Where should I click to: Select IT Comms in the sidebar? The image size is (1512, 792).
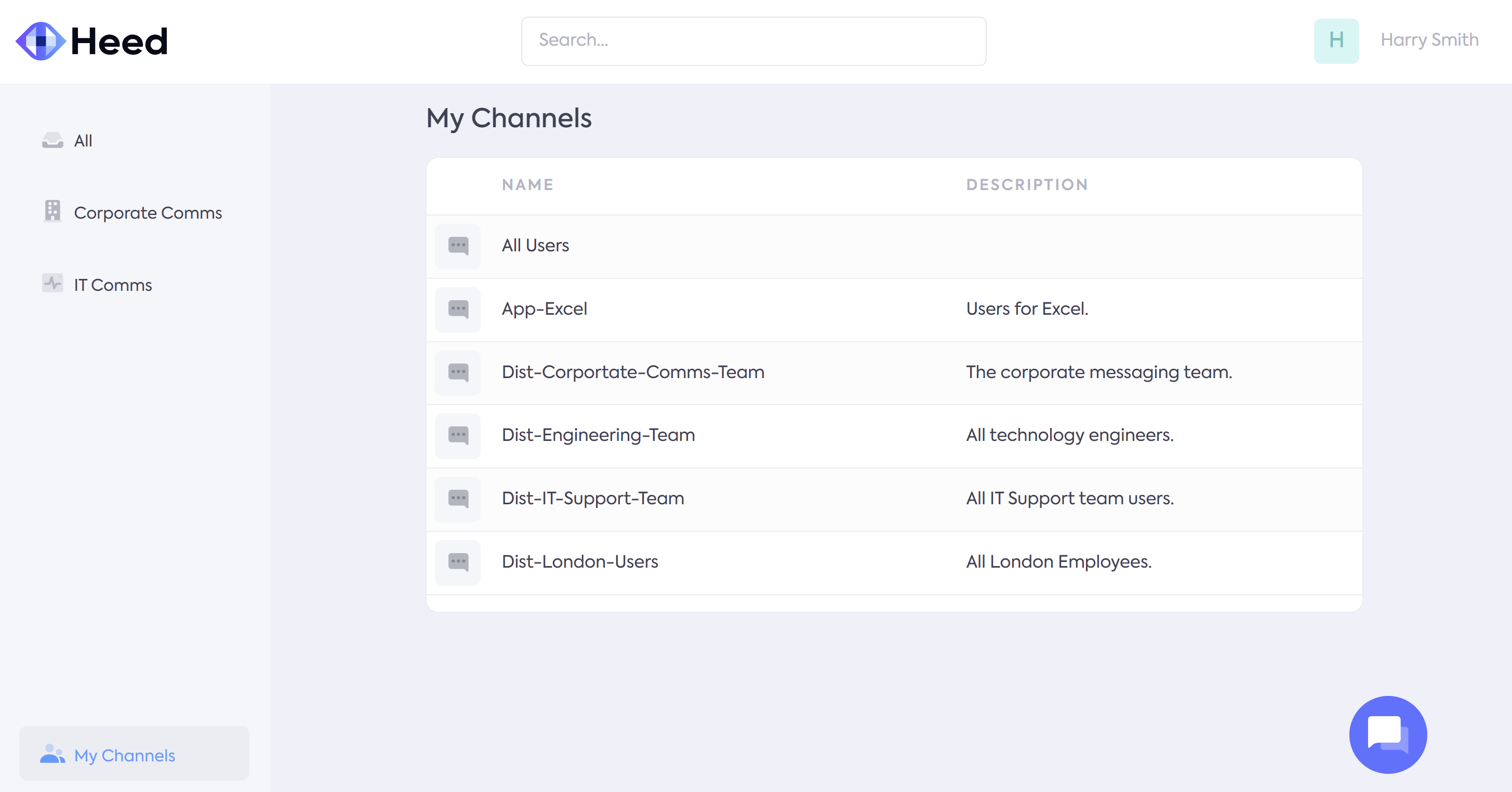click(113, 285)
